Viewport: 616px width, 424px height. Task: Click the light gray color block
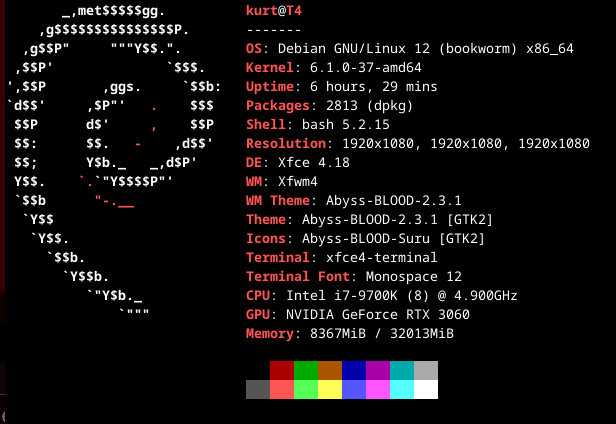pos(425,371)
